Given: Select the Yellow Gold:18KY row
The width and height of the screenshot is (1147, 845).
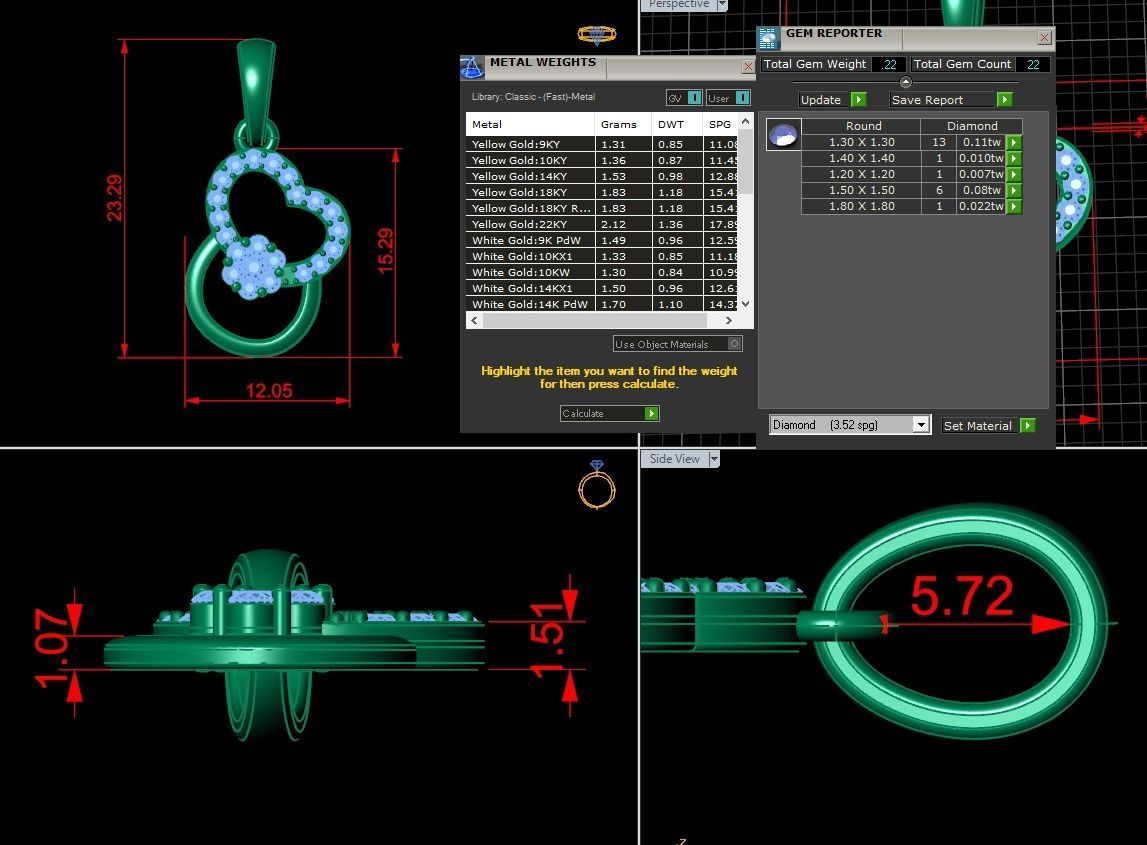Looking at the screenshot, I should [602, 192].
